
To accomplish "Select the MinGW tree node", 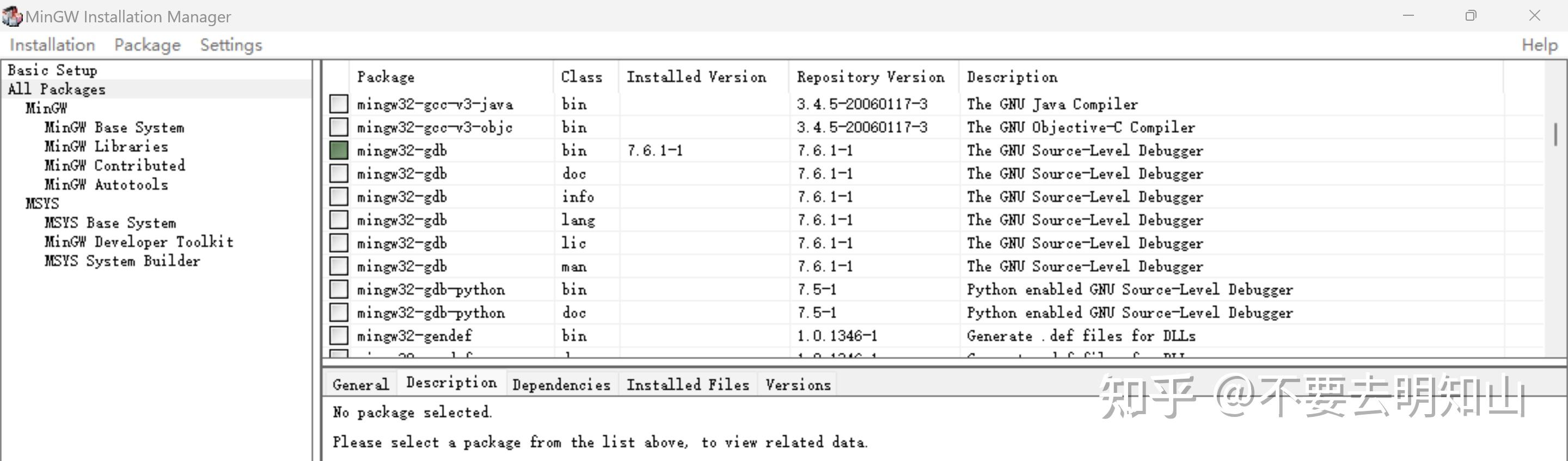I will point(46,108).
